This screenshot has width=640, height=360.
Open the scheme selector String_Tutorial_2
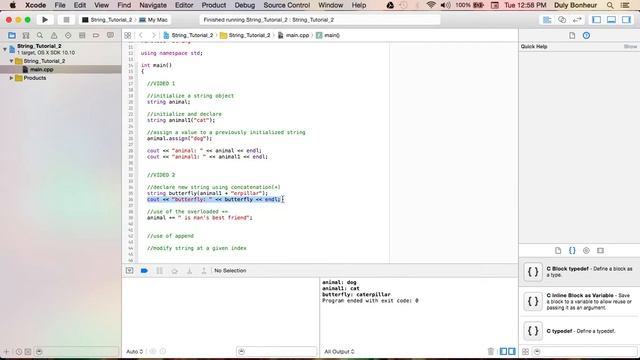tap(107, 20)
